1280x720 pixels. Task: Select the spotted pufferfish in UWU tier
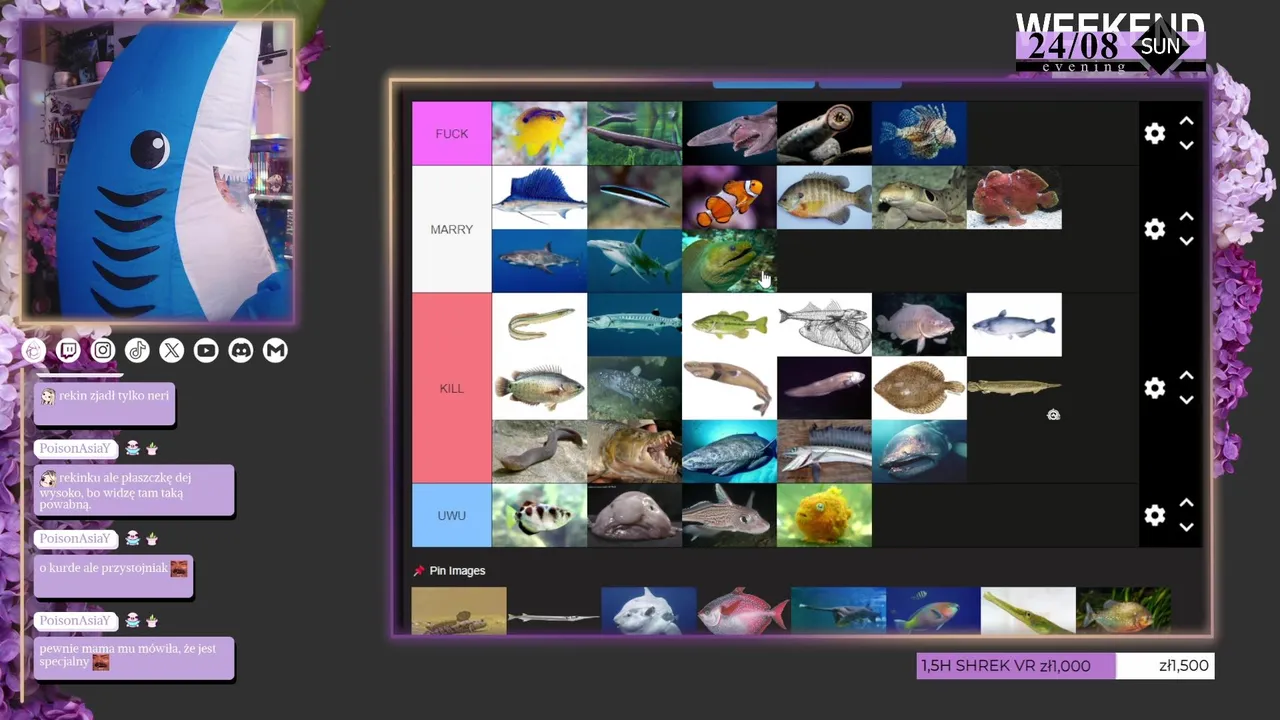point(540,515)
